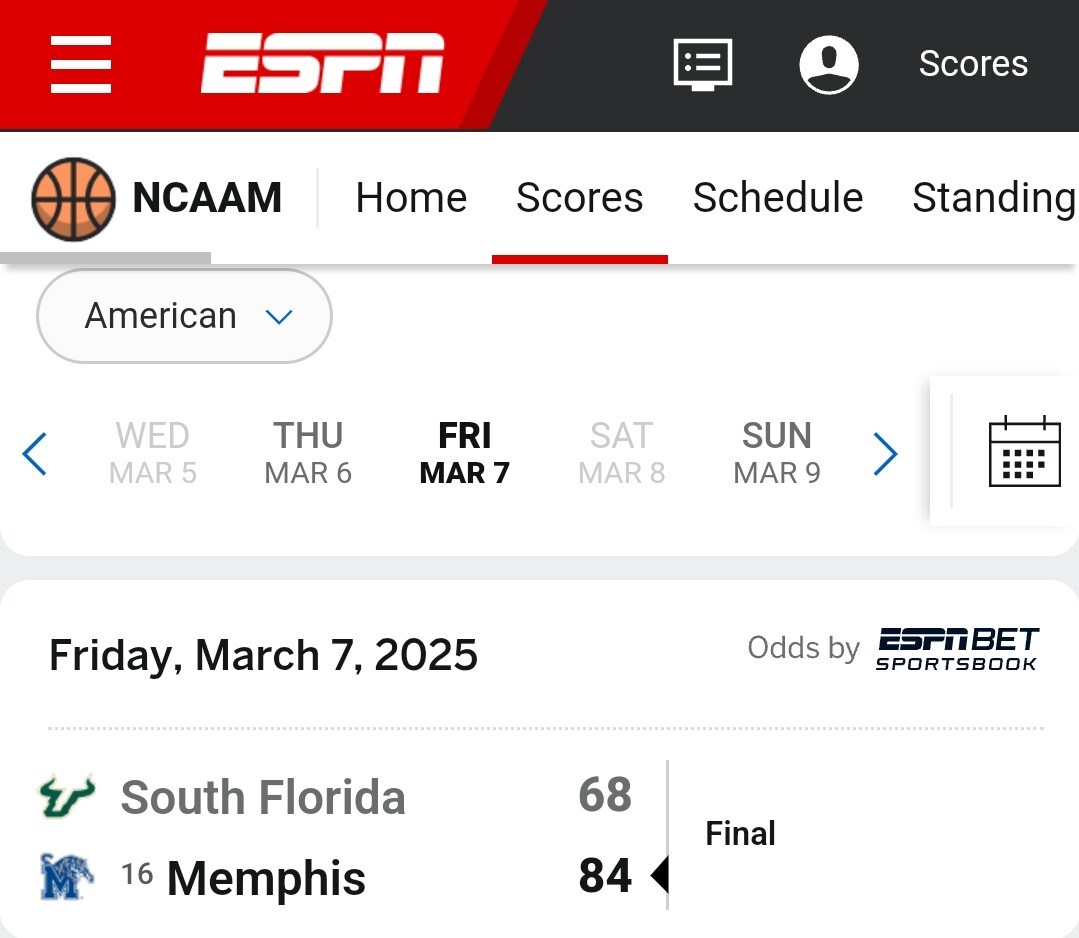Screen dimensions: 1079x938
Task: Open the Memphis team link
Action: [x=266, y=877]
